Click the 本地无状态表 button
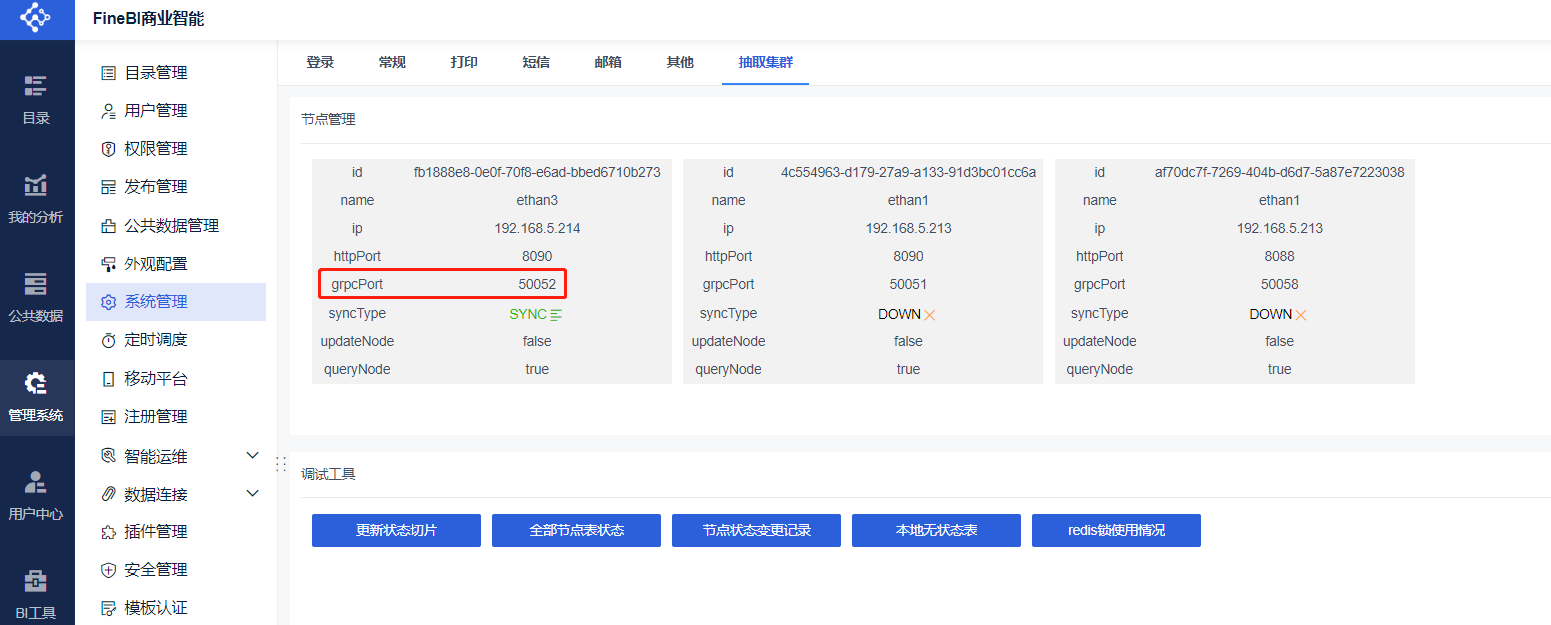1551x625 pixels. click(936, 530)
